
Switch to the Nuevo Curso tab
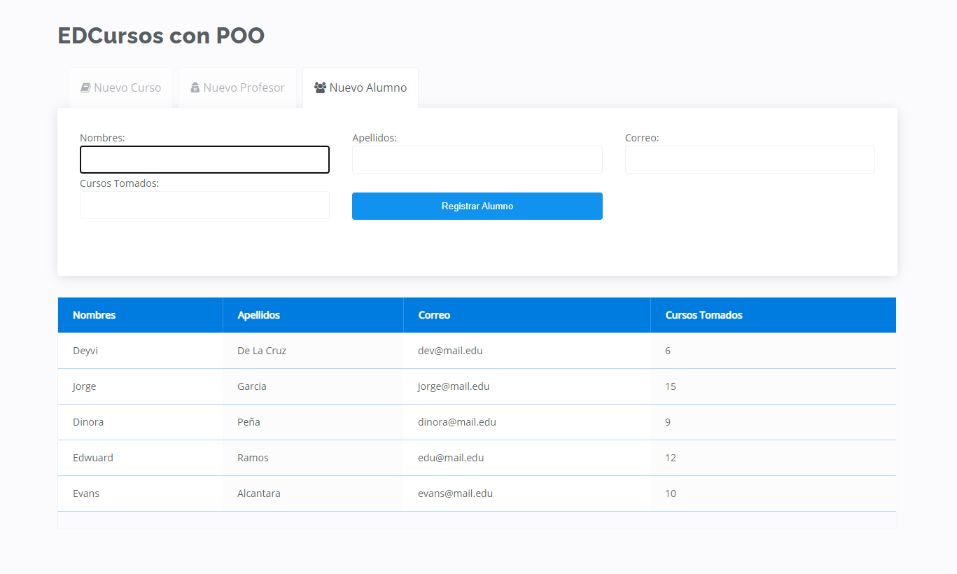121,88
